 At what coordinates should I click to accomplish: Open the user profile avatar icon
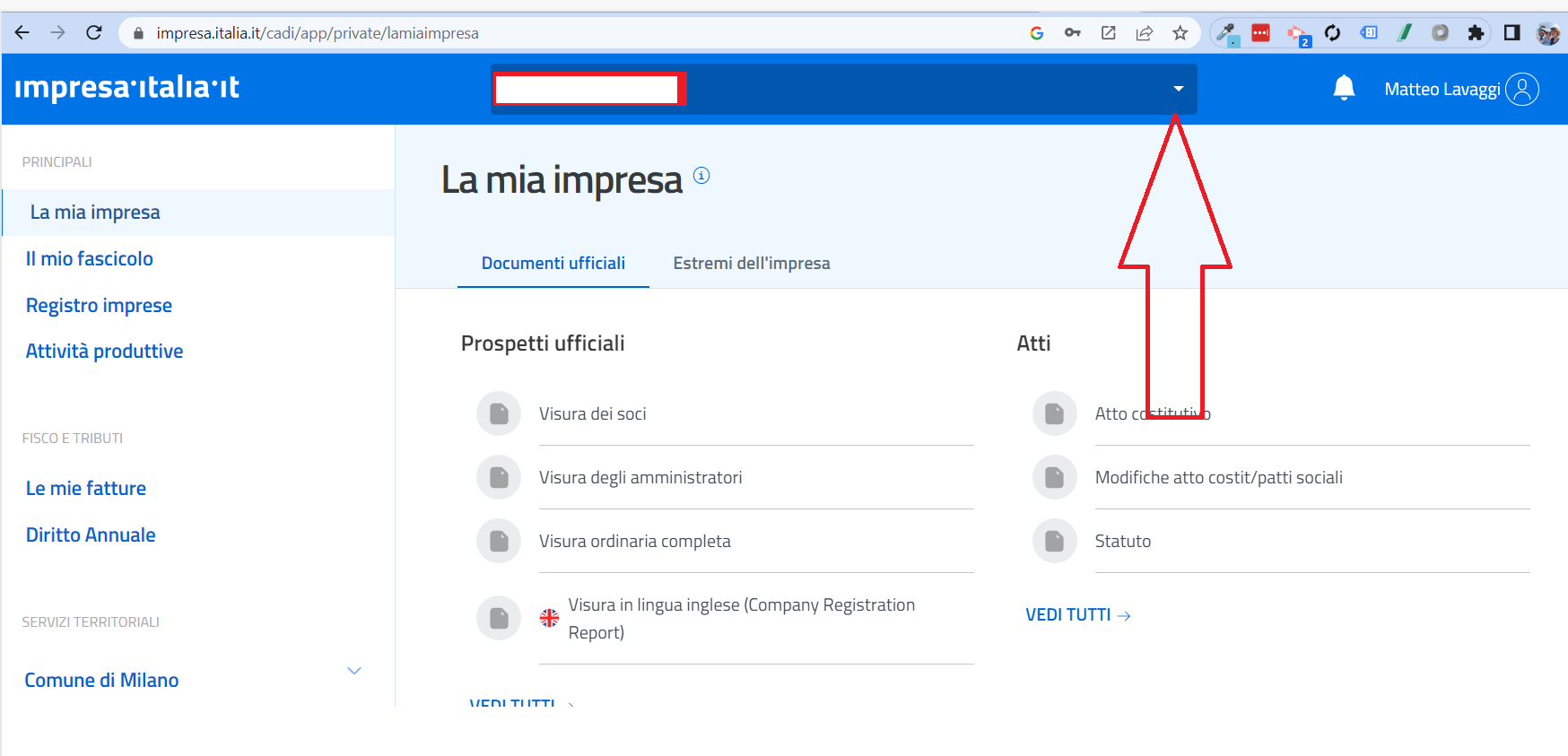click(x=1521, y=89)
